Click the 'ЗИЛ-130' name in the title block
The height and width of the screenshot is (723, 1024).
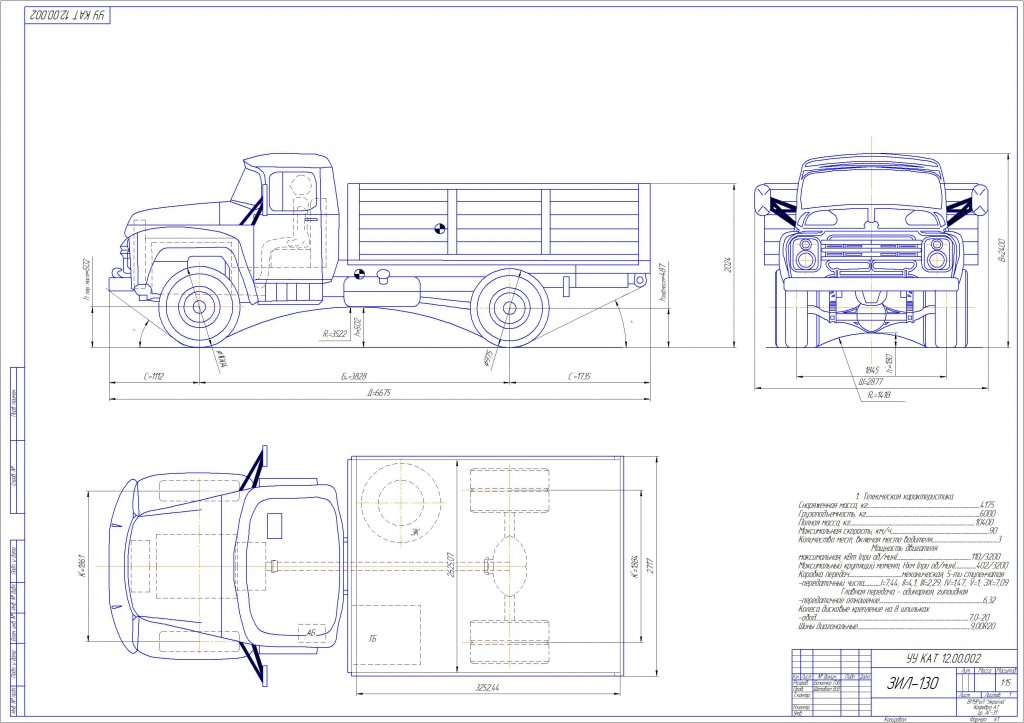(912, 683)
